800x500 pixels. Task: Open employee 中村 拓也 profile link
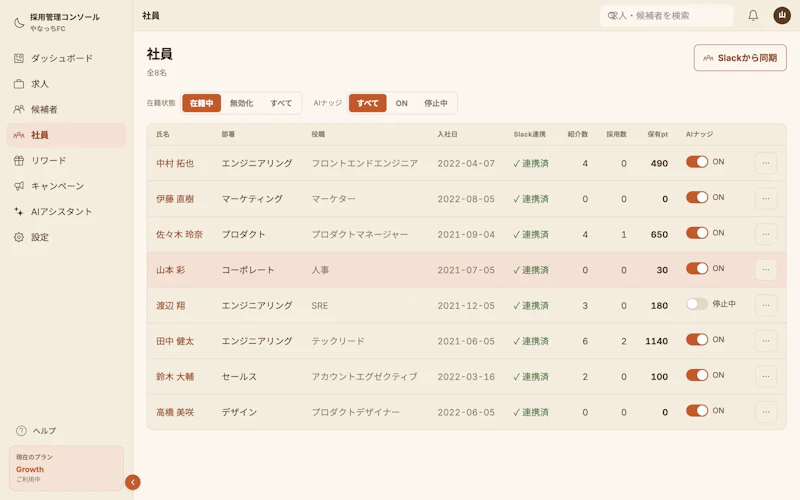pyautogui.click(x=175, y=163)
